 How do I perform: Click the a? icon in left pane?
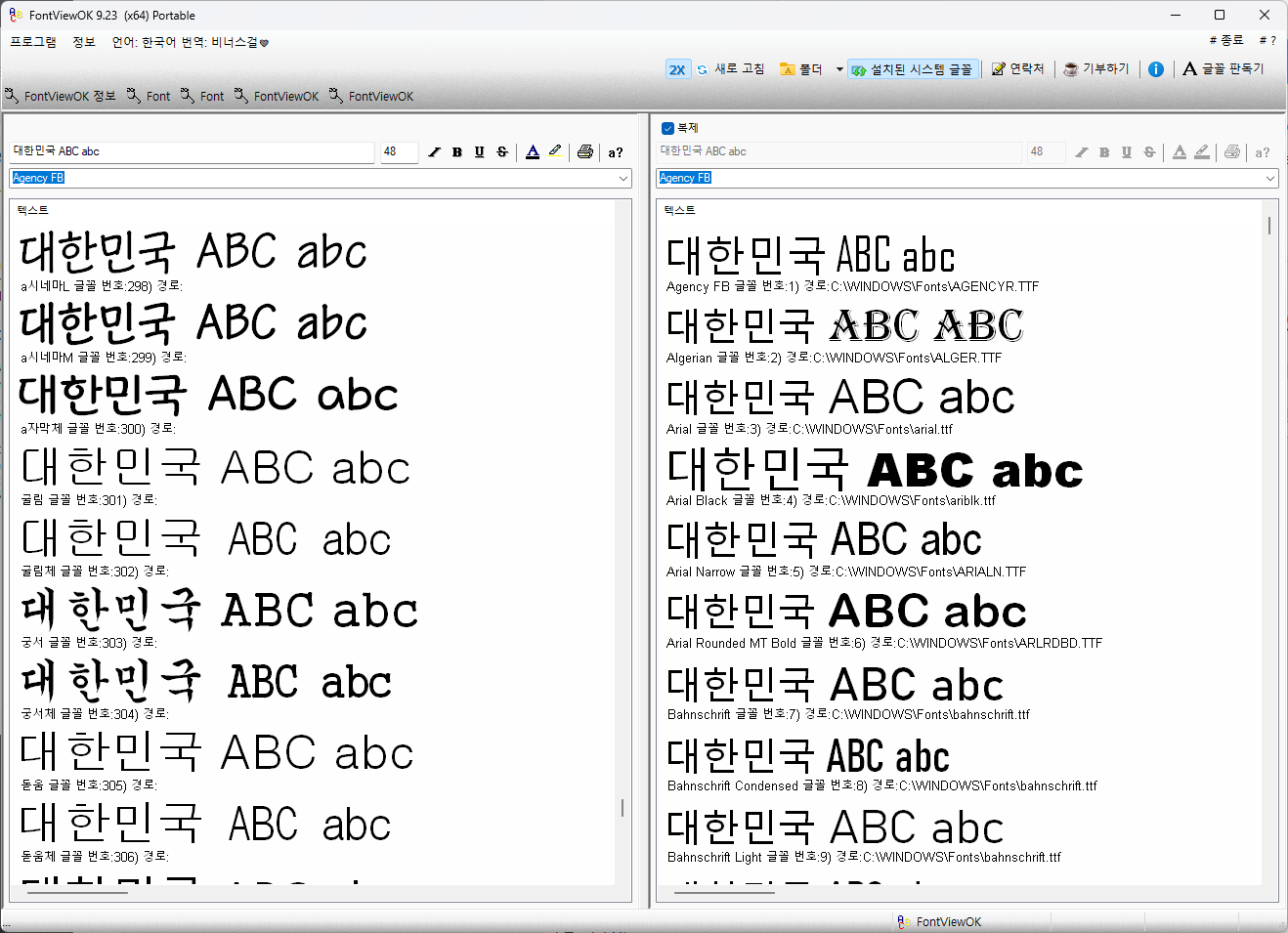pyautogui.click(x=616, y=152)
